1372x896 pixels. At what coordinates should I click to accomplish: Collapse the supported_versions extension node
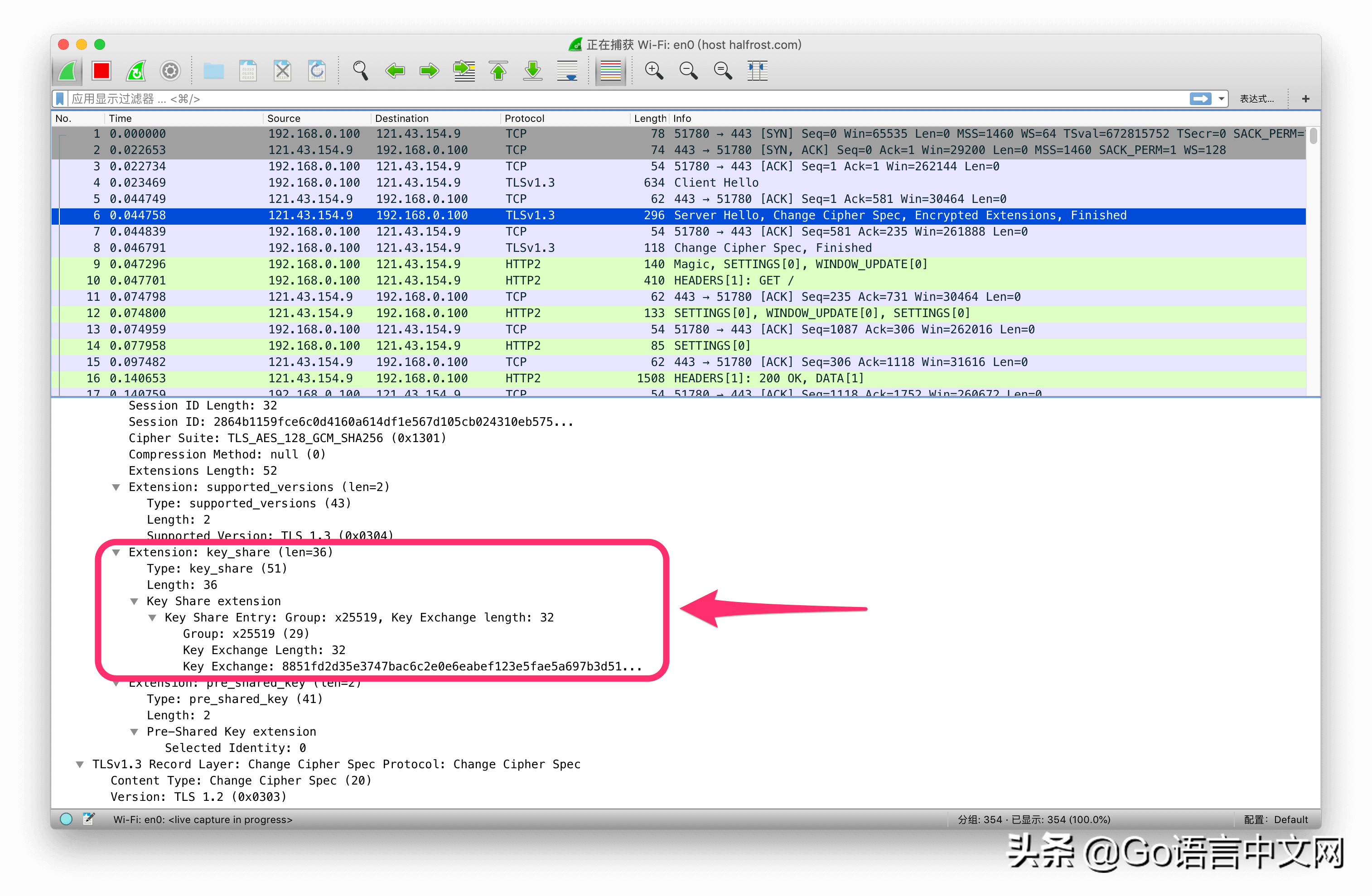tap(116, 487)
